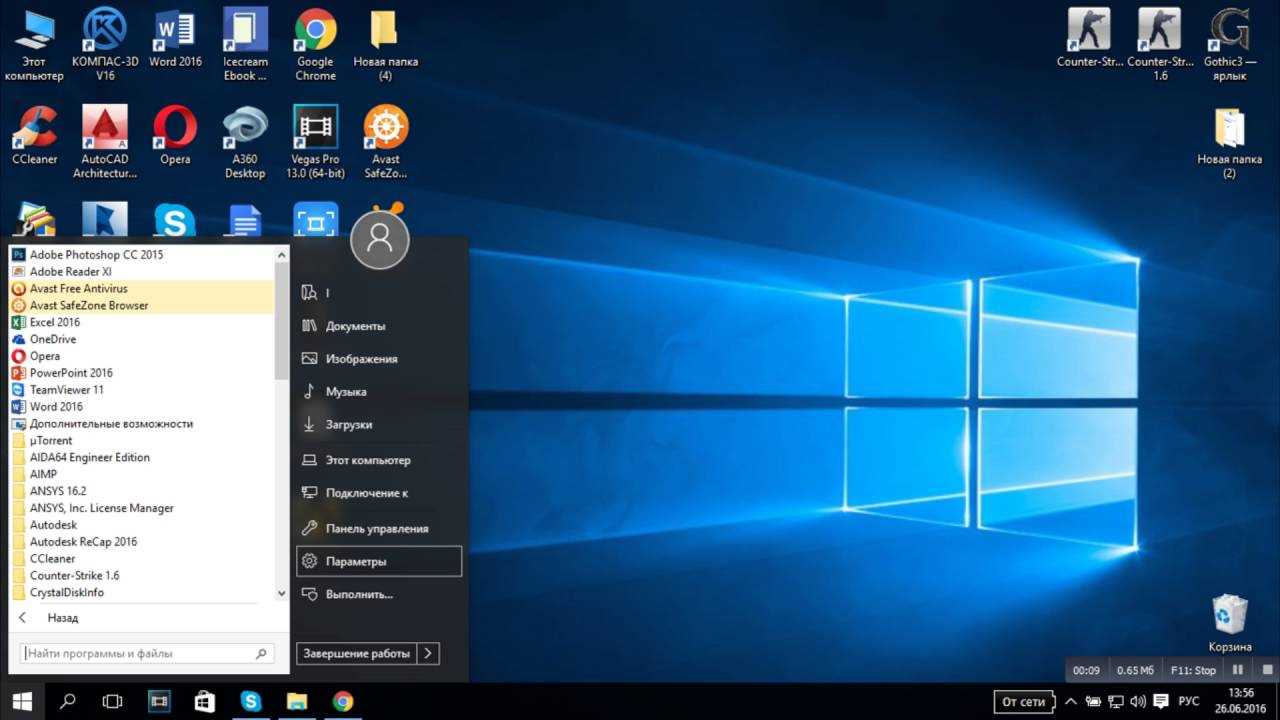Click the Opera icon on the desktop
Viewport: 1280px width, 720px height.
(x=175, y=135)
